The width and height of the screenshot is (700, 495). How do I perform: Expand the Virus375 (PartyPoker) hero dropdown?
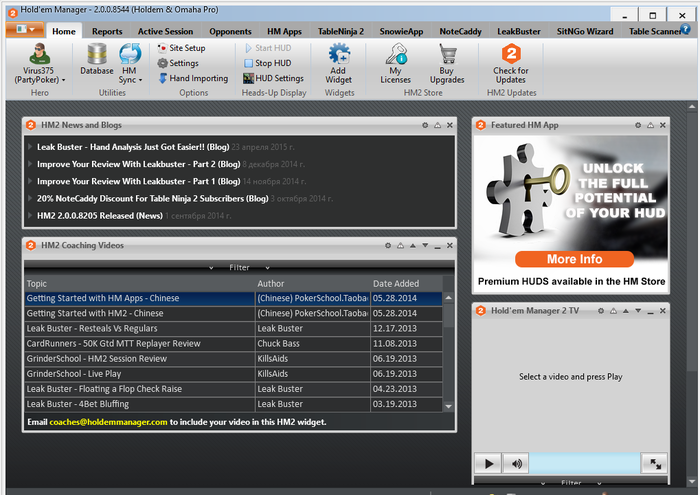pos(63,80)
